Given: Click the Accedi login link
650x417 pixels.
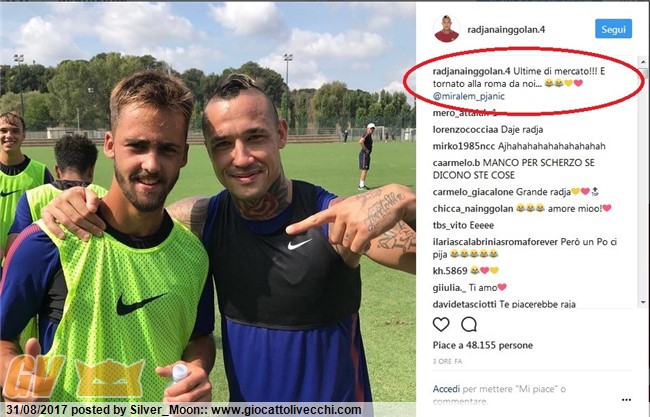Looking at the screenshot, I should [446, 389].
